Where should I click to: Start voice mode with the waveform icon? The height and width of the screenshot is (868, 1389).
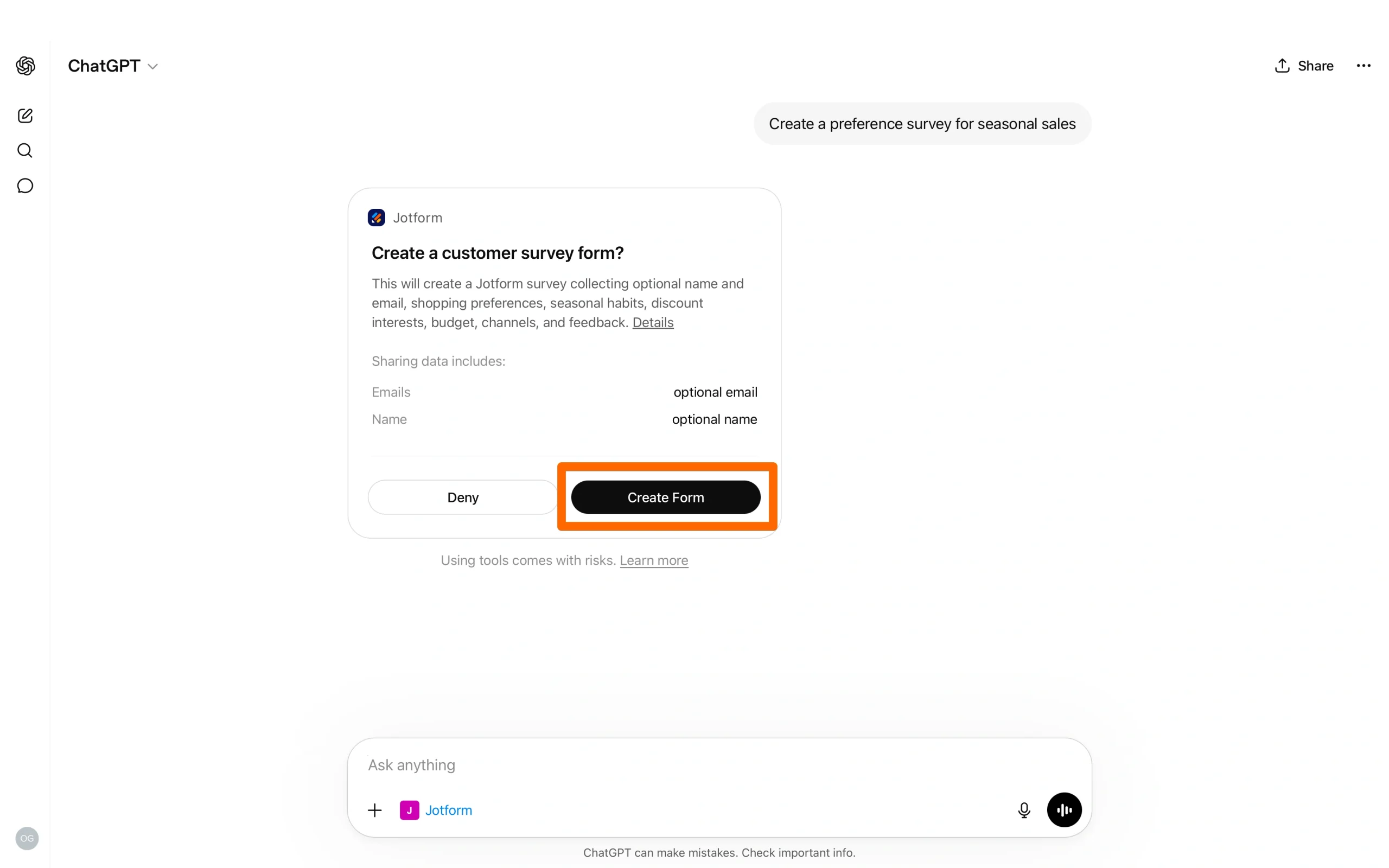click(1063, 809)
